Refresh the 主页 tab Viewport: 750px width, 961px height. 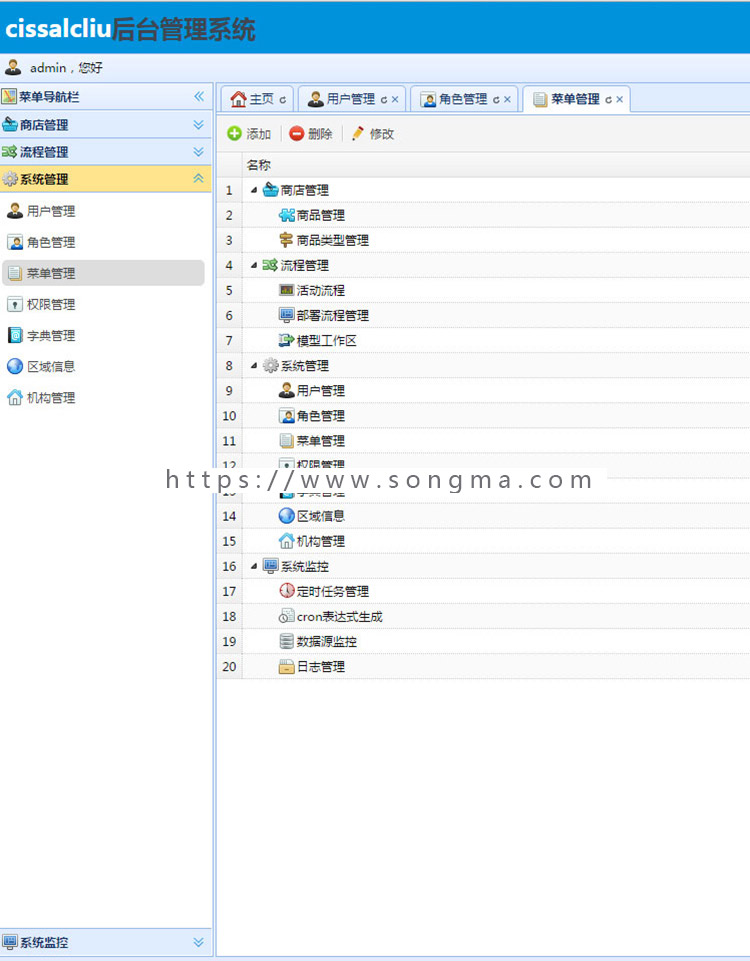(x=282, y=100)
